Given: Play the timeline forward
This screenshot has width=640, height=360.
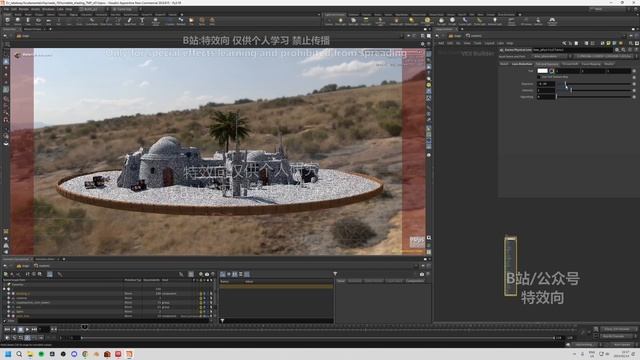Looking at the screenshot, I should tap(27, 329).
